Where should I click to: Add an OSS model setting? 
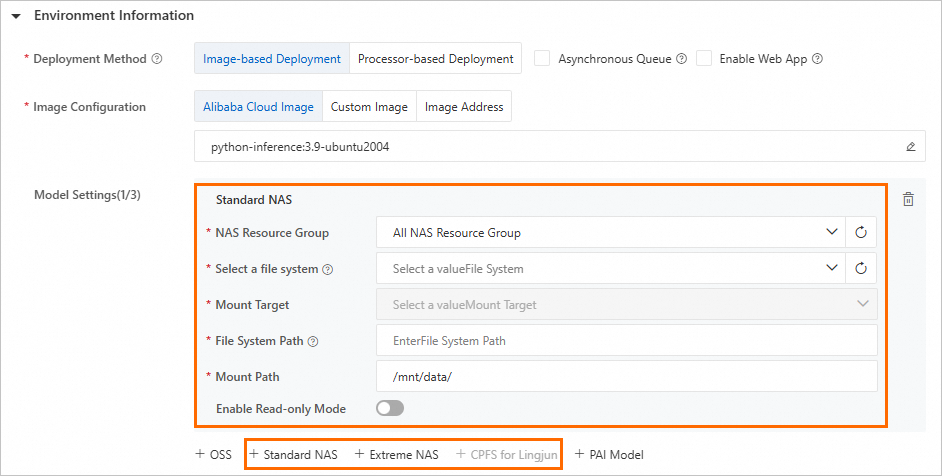tap(213, 454)
